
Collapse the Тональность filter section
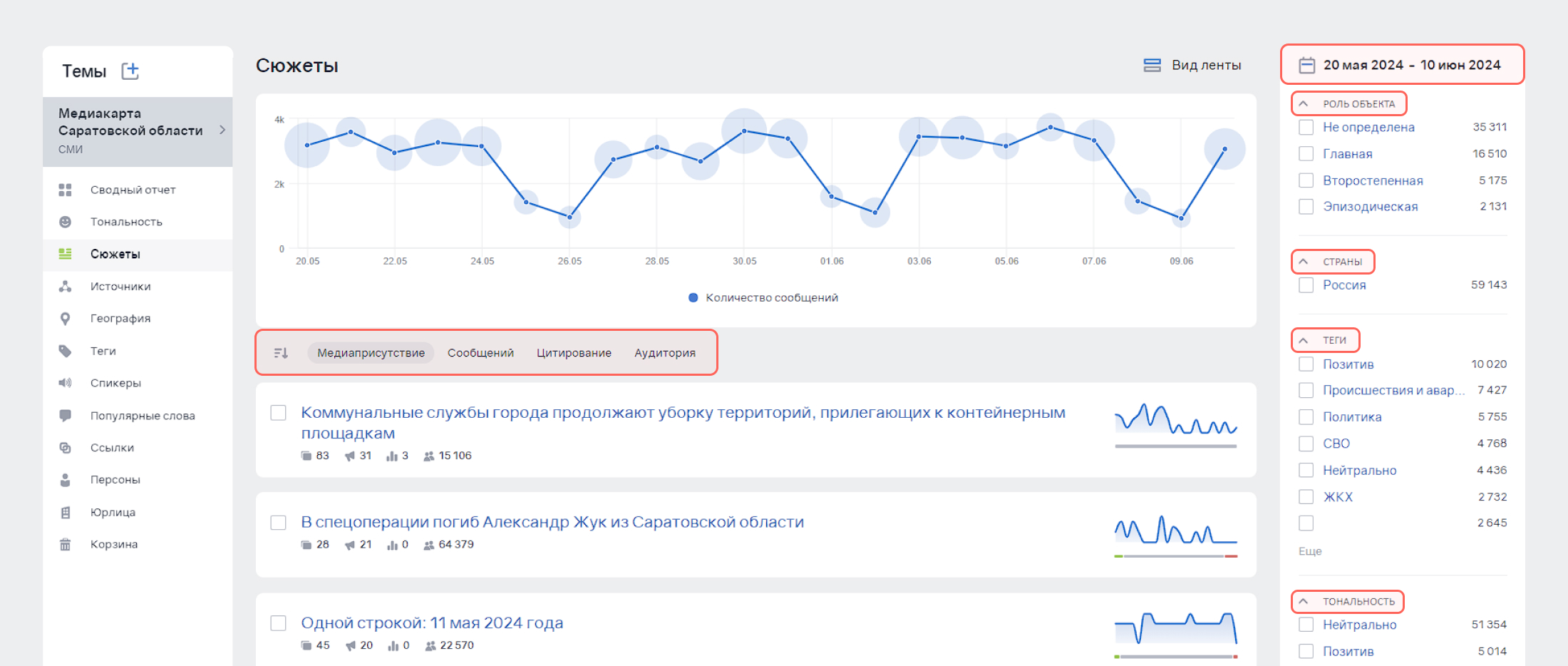click(x=1304, y=601)
